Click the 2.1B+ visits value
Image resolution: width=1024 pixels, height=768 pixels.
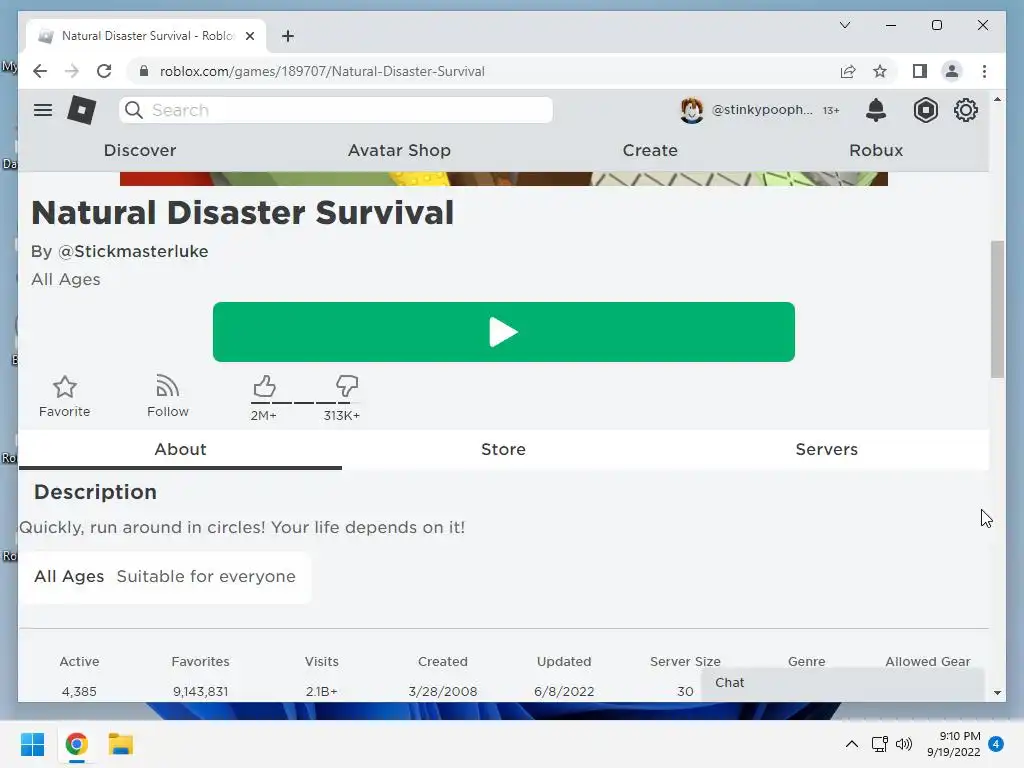click(x=321, y=691)
